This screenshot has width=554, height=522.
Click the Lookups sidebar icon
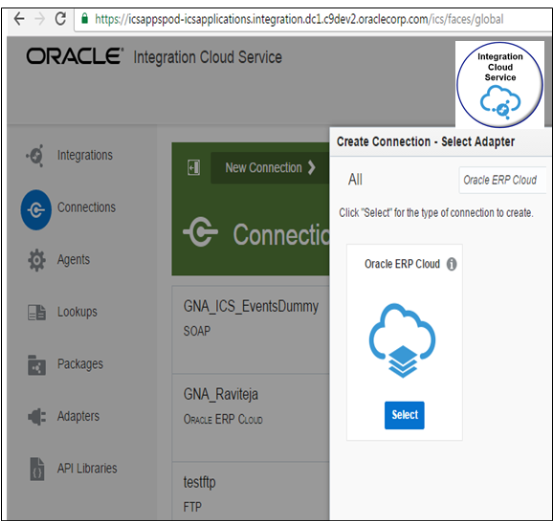pyautogui.click(x=37, y=312)
